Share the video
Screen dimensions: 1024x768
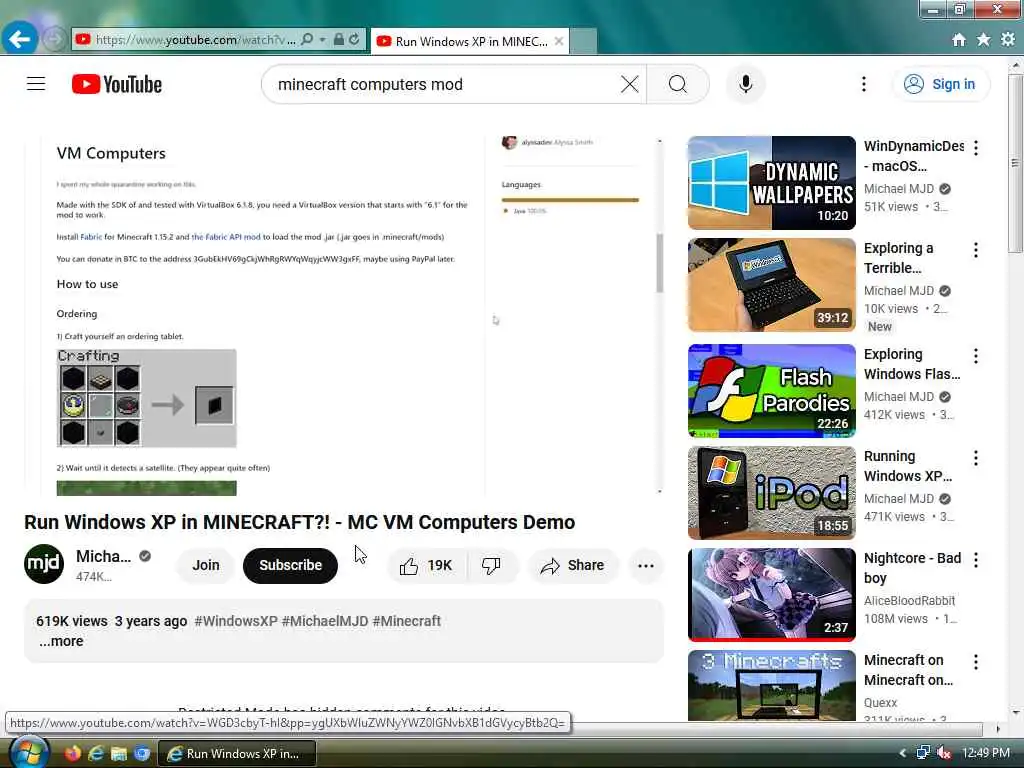573,566
